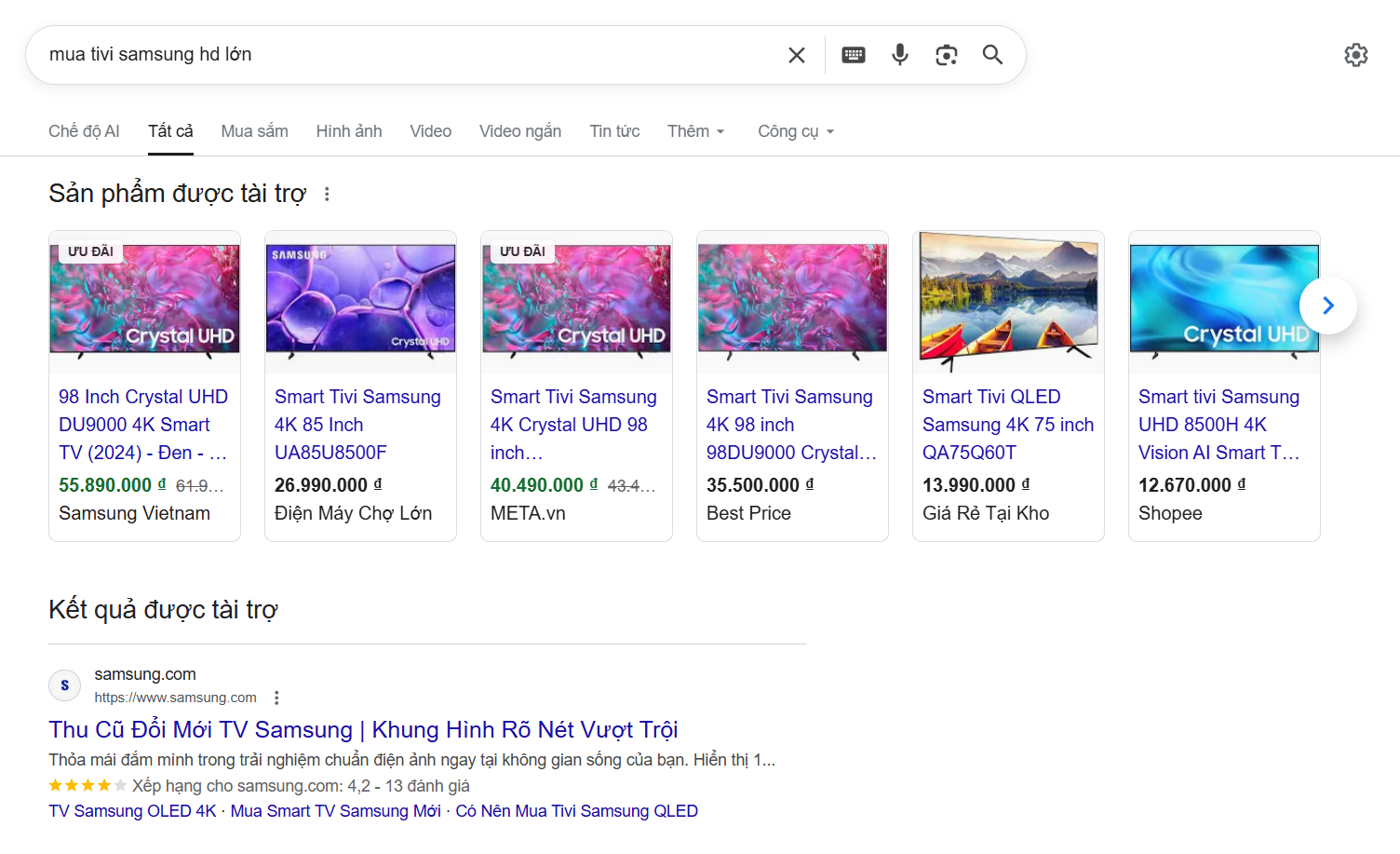Click the 'META.vn' seller name
Image resolution: width=1400 pixels, height=854 pixels.
click(x=528, y=513)
